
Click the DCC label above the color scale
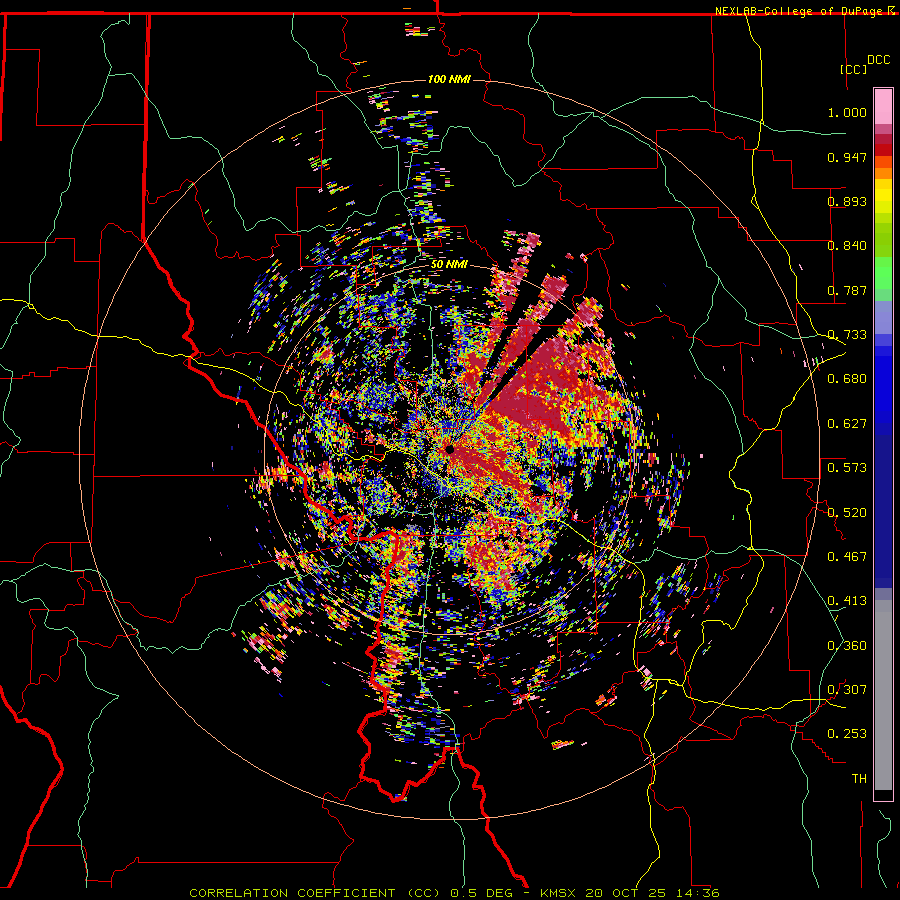pos(879,60)
